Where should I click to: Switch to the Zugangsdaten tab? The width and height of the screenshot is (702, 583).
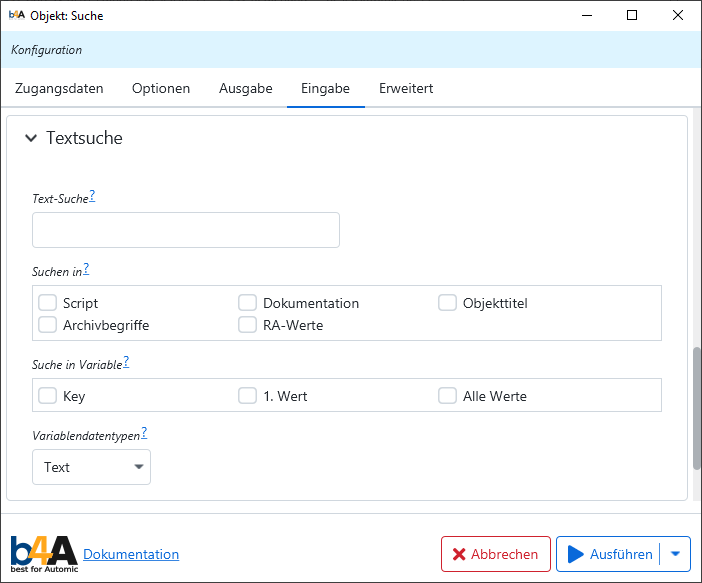point(59,88)
